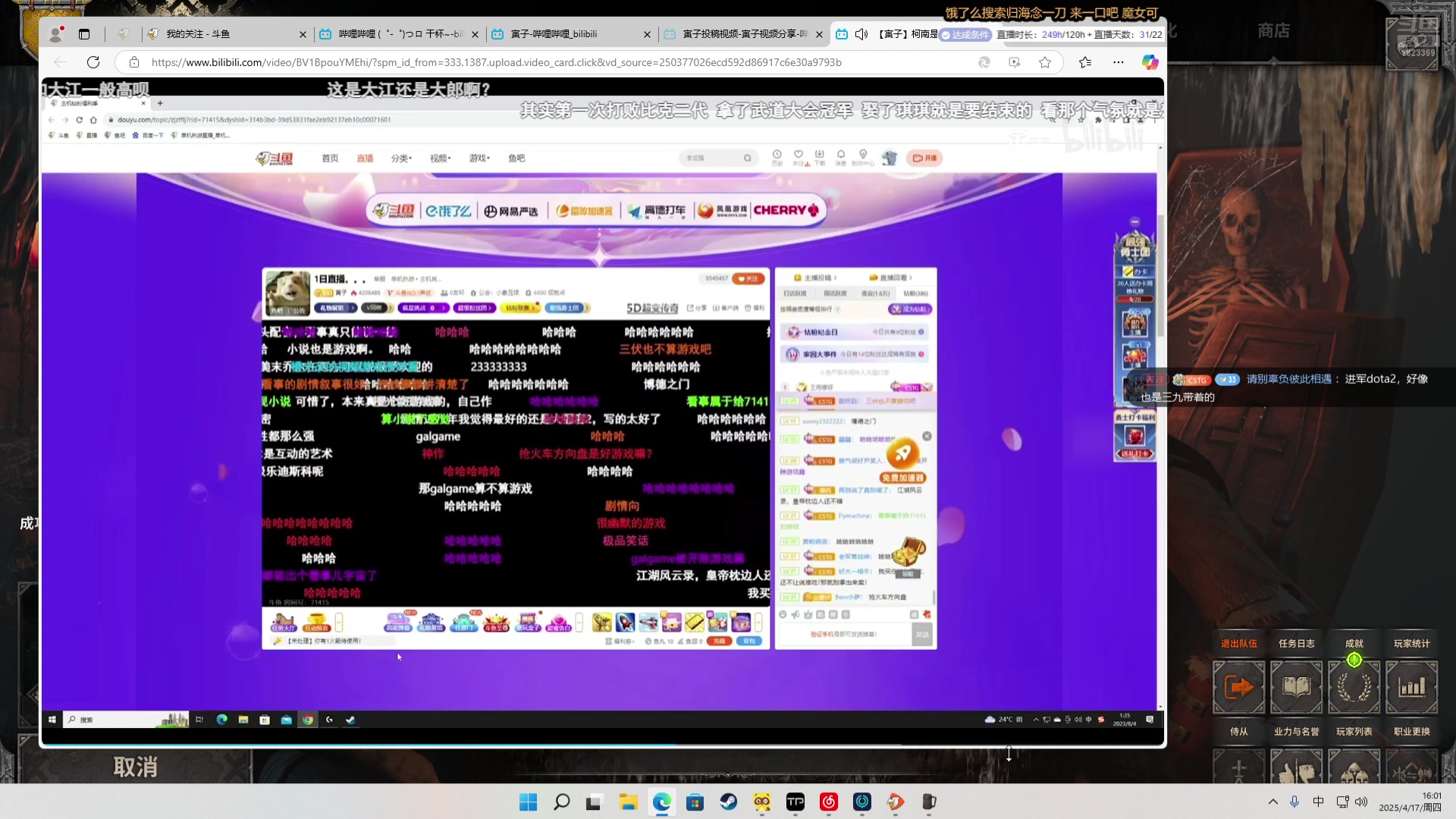Click the 饿了么 sponsor logo
Viewport: 1456px width, 819px height.
(448, 211)
